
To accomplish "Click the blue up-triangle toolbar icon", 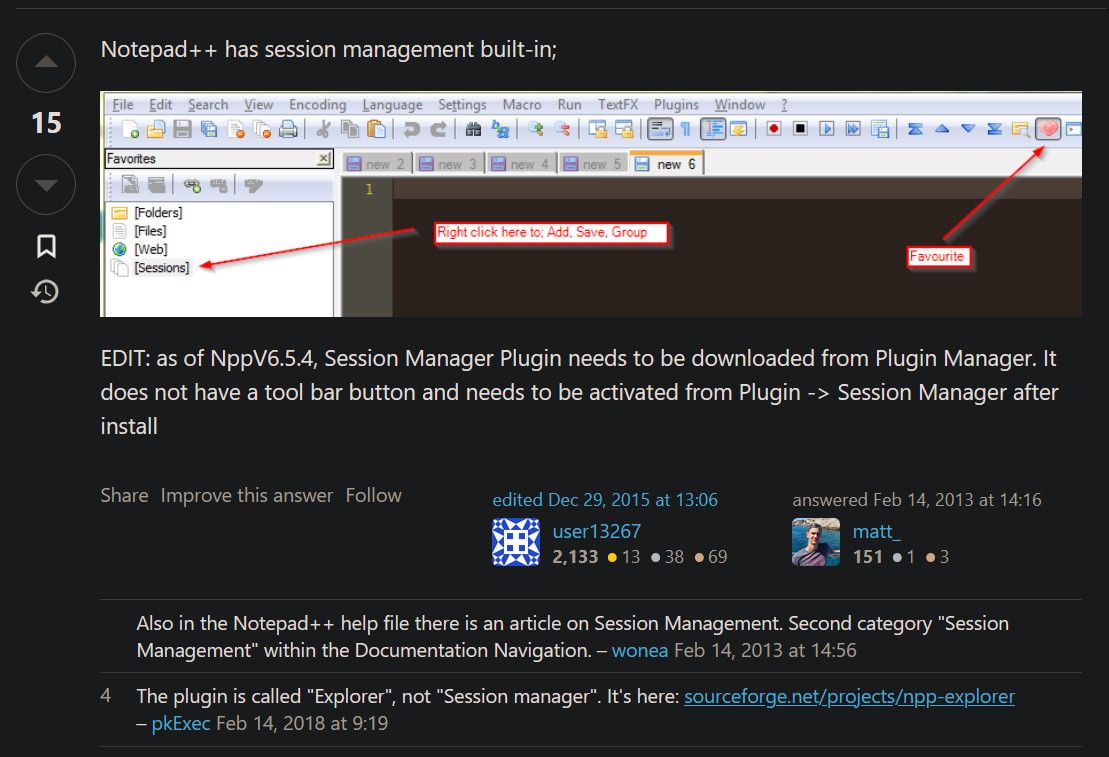I will coord(942,128).
